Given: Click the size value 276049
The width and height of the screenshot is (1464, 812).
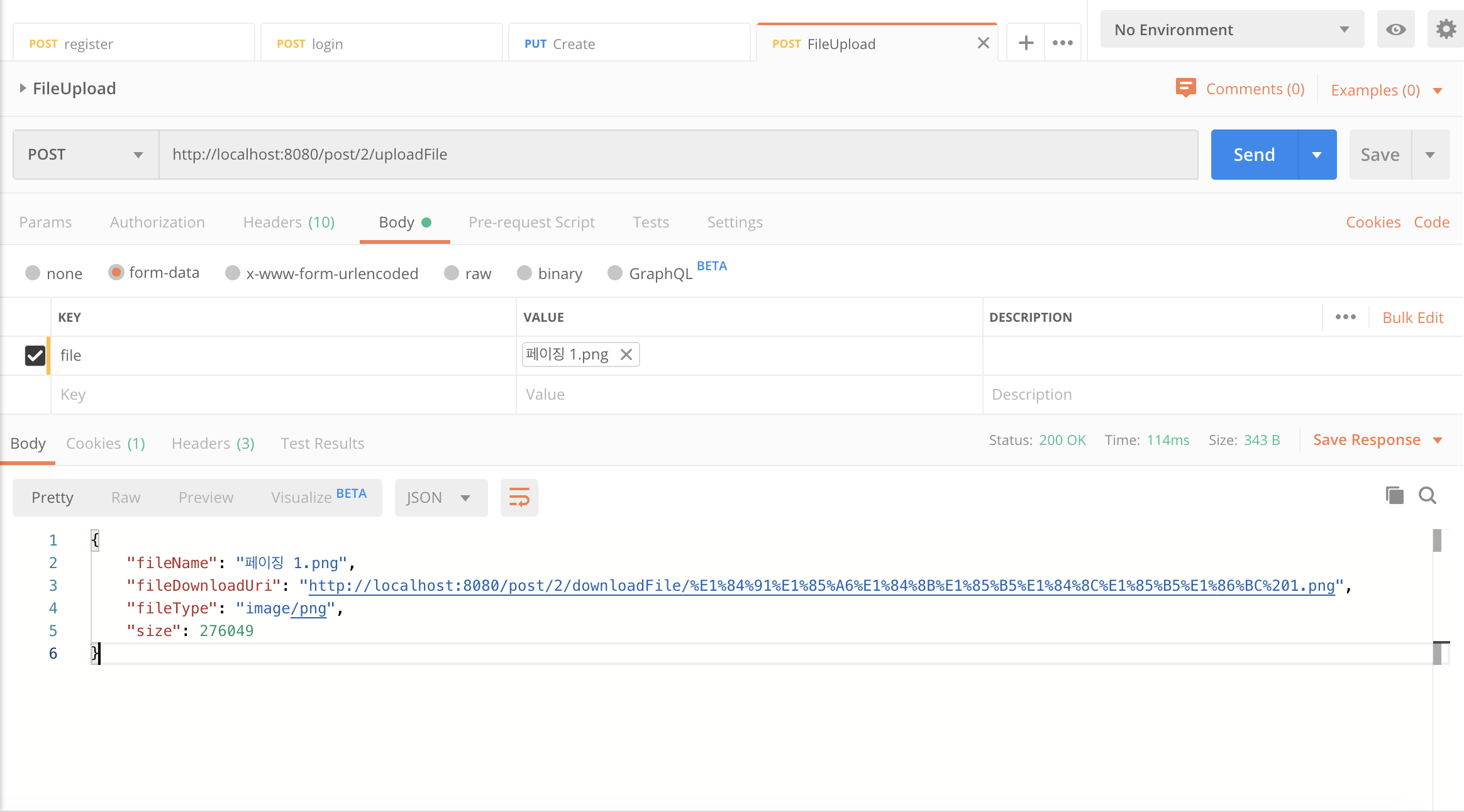Looking at the screenshot, I should [x=226, y=630].
